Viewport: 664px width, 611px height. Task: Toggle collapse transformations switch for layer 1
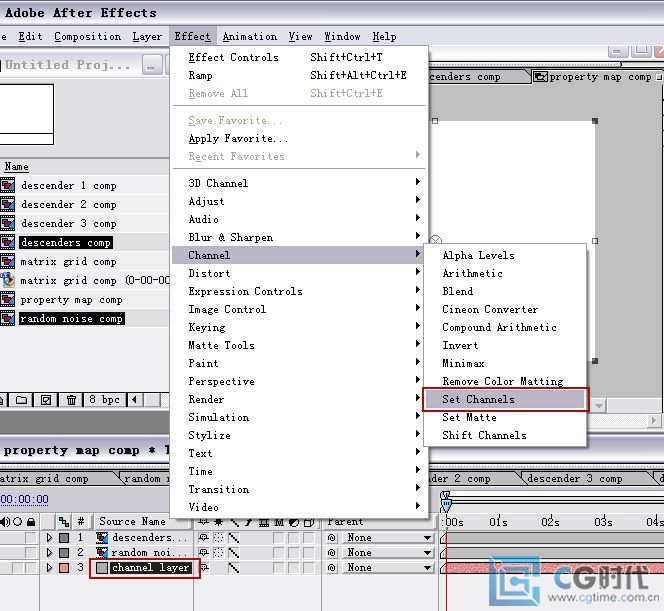tap(218, 538)
